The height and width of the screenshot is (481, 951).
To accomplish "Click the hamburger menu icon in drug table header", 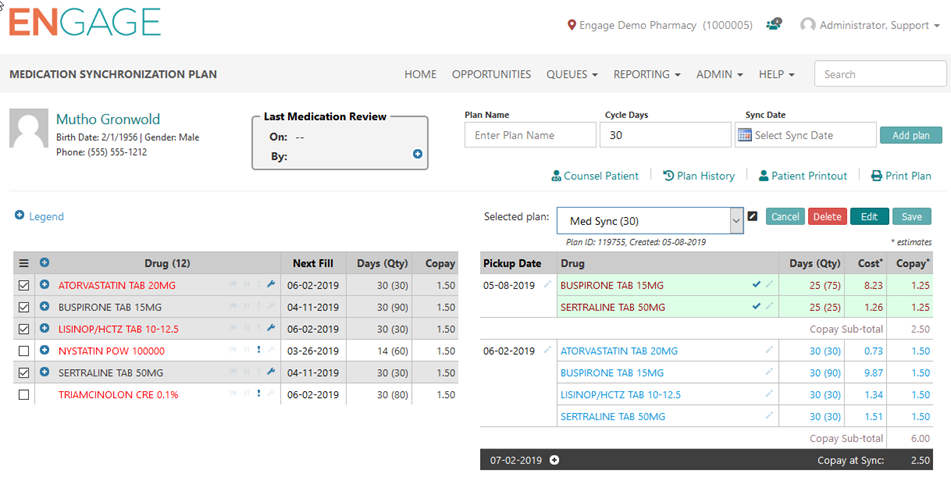I will click(x=24, y=263).
